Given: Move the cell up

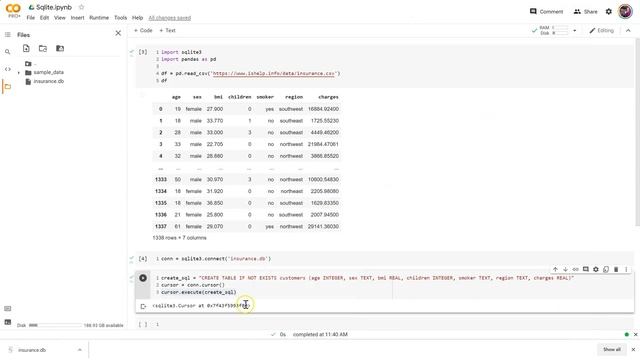Looking at the screenshot, I should [555, 269].
